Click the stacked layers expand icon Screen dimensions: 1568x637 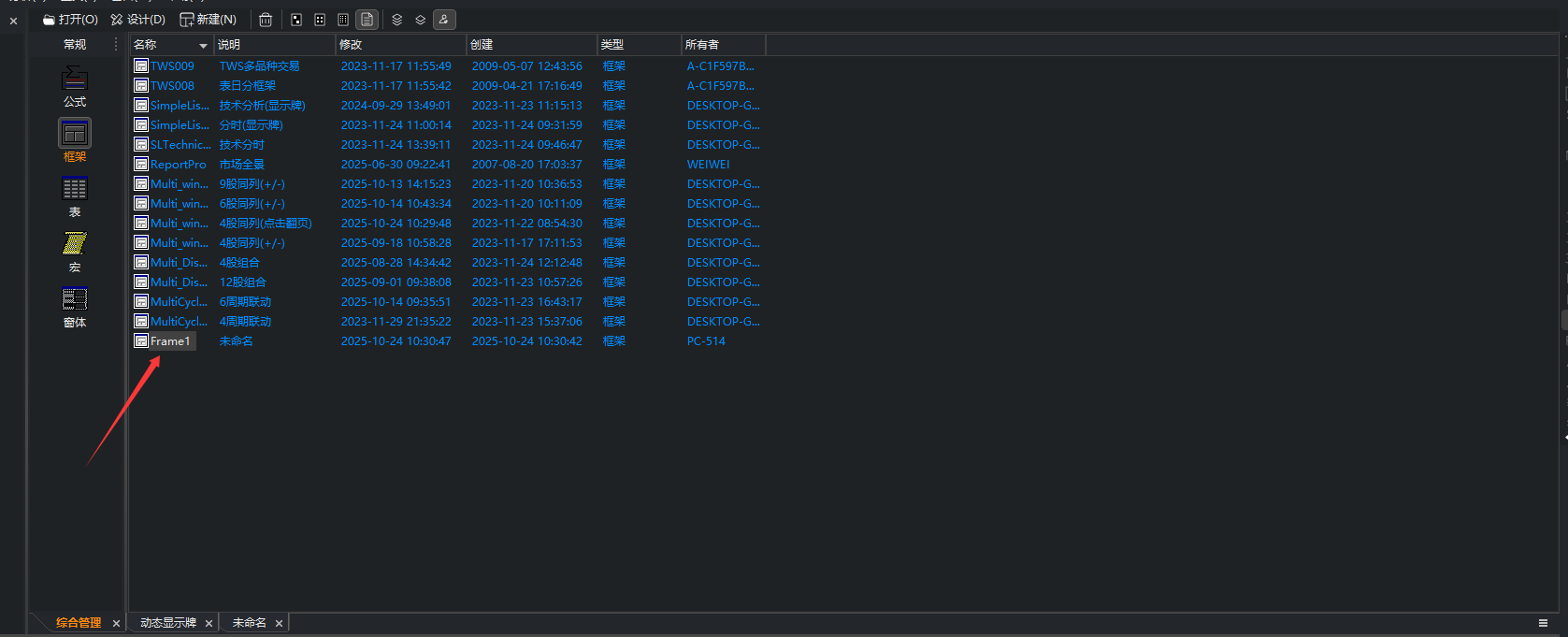(397, 20)
